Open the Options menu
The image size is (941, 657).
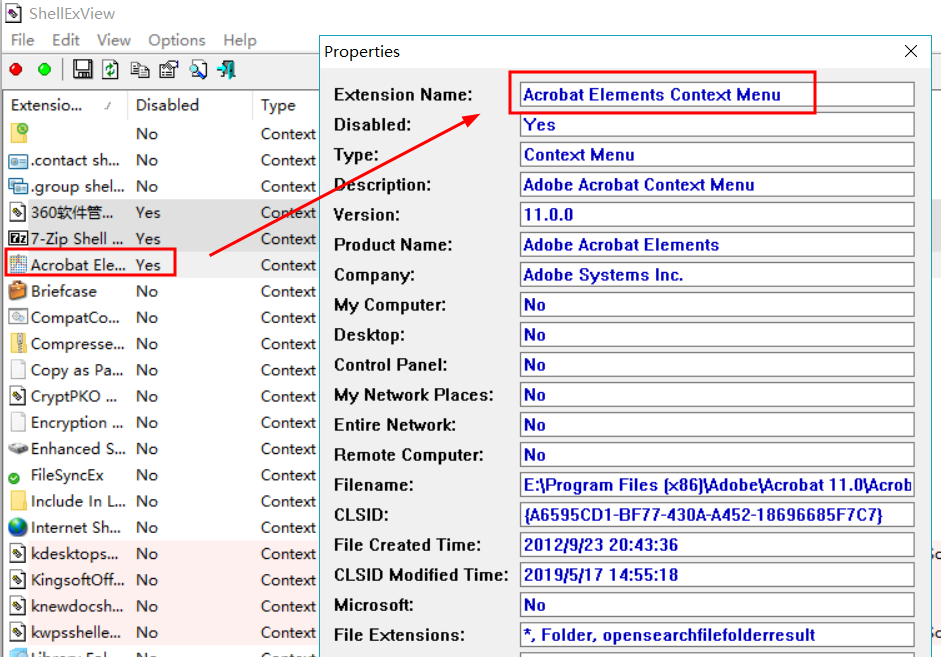176,40
